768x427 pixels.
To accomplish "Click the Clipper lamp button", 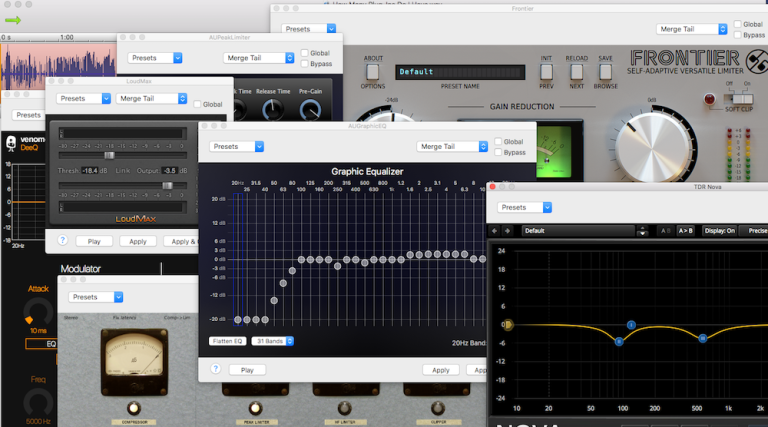I will click(x=438, y=408).
